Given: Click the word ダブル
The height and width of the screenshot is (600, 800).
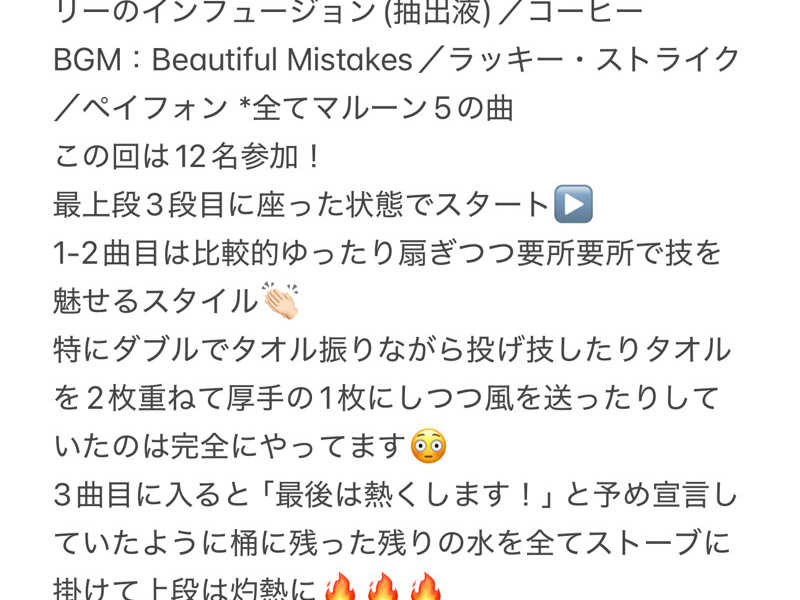Looking at the screenshot, I should (x=155, y=350).
